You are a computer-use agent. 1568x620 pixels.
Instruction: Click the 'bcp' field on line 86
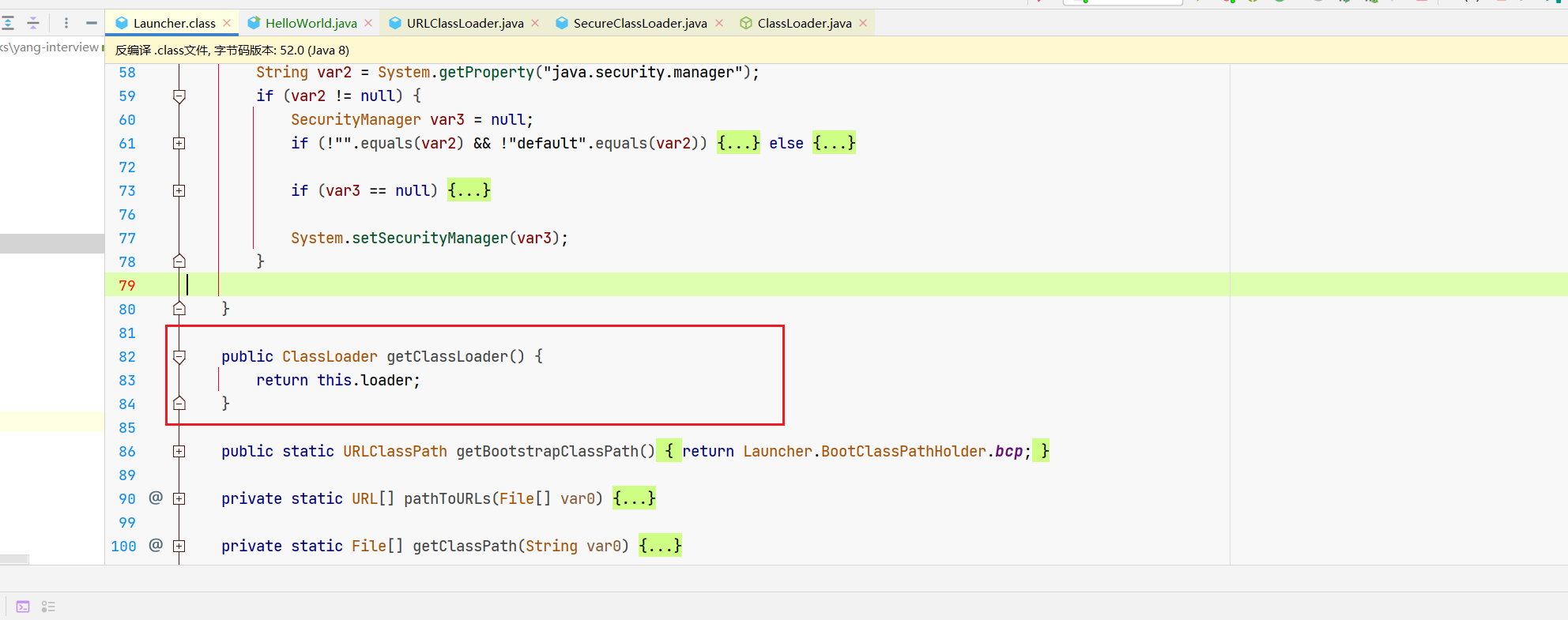[1008, 451]
